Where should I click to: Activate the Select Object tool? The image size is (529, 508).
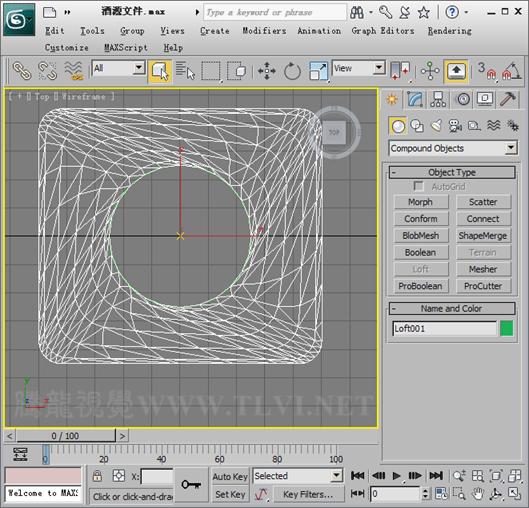pyautogui.click(x=160, y=71)
